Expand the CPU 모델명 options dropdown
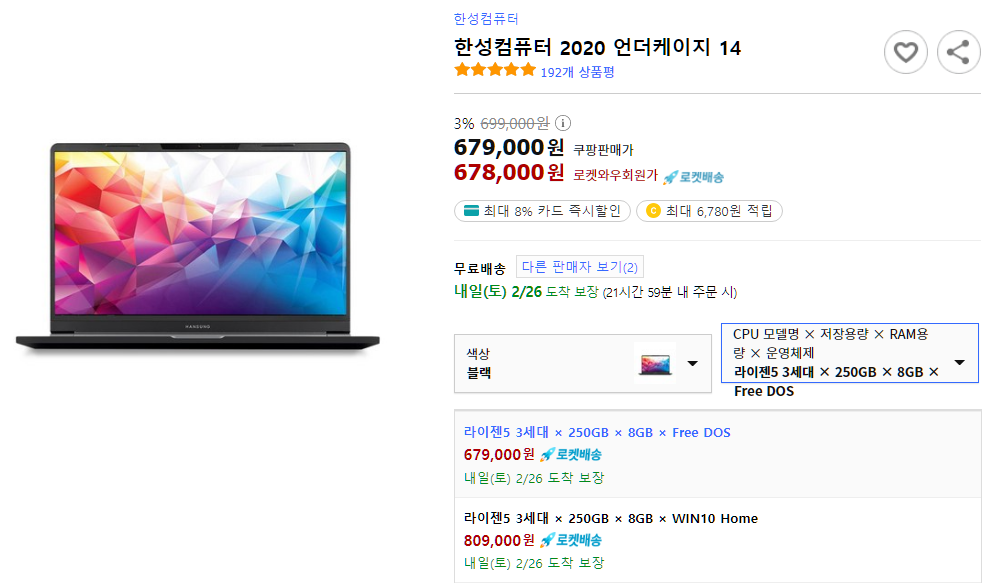The height and width of the screenshot is (583, 989). click(x=850, y=353)
